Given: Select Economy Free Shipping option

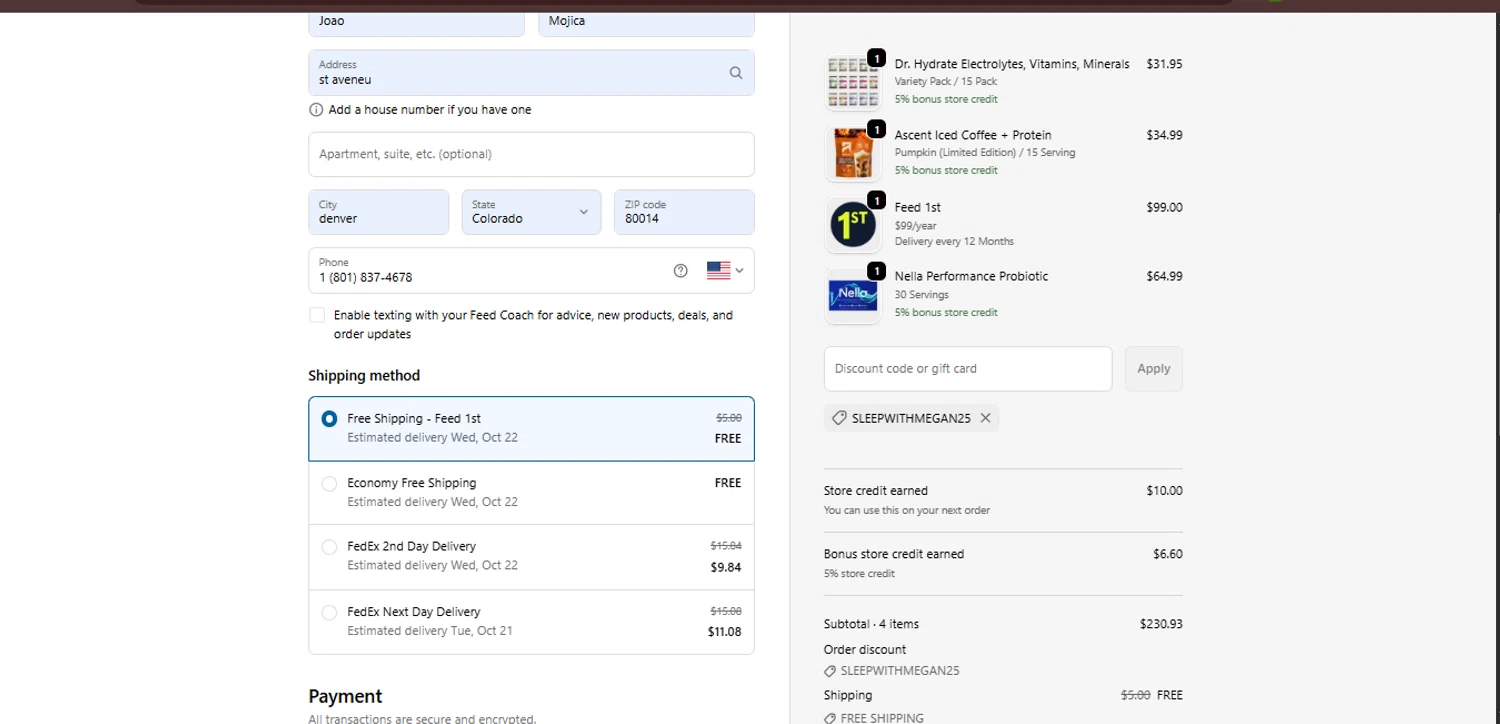Looking at the screenshot, I should coord(531,493).
